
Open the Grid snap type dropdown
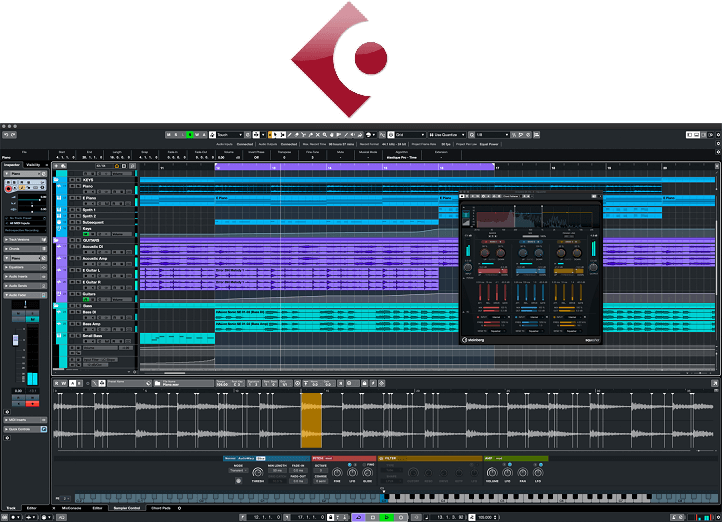[410, 135]
